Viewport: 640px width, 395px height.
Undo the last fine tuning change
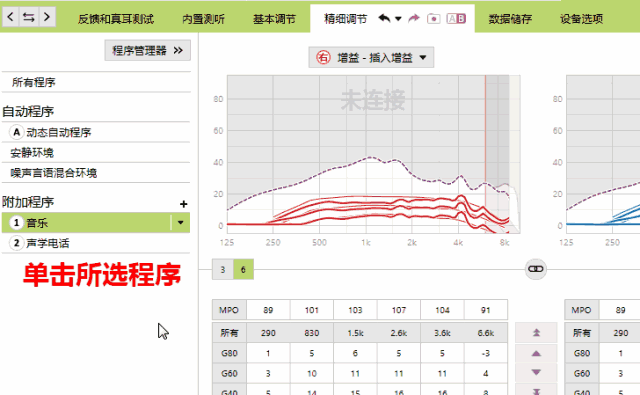[x=384, y=18]
